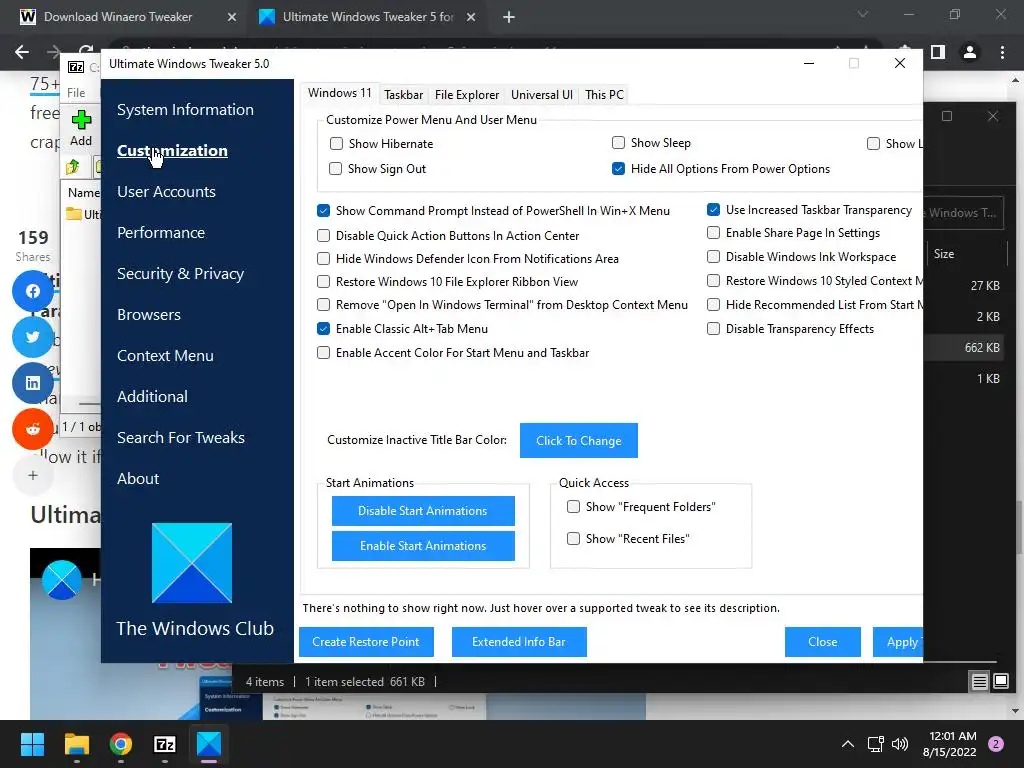Select the Windows 11 tab
This screenshot has width=1024, height=768.
coord(340,93)
